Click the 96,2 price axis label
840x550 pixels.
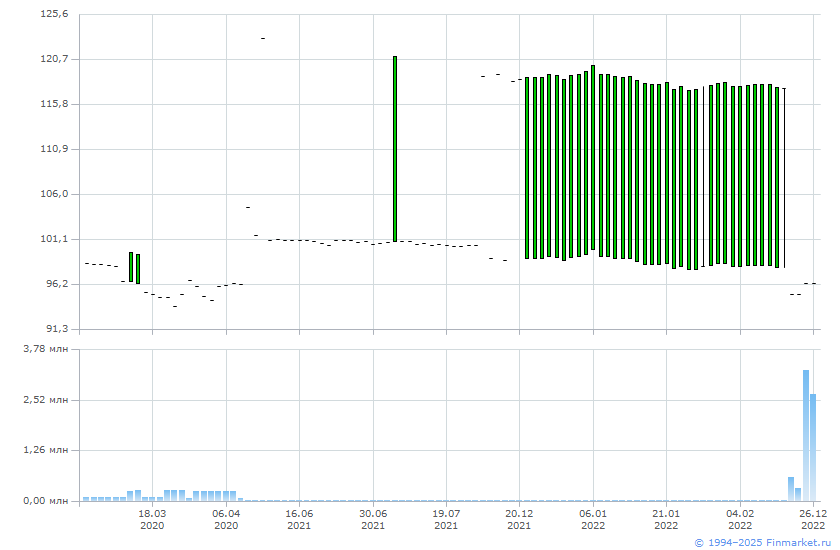tap(56, 284)
